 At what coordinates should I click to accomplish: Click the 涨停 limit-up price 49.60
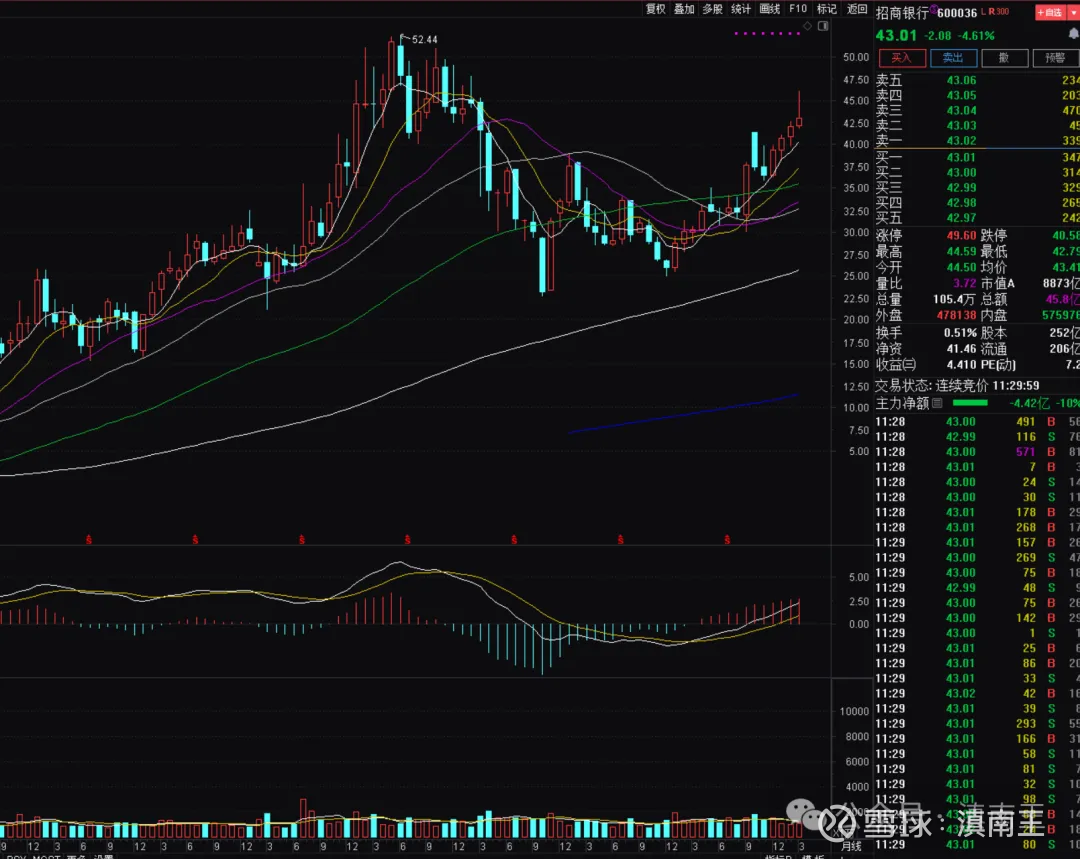pyautogui.click(x=961, y=236)
